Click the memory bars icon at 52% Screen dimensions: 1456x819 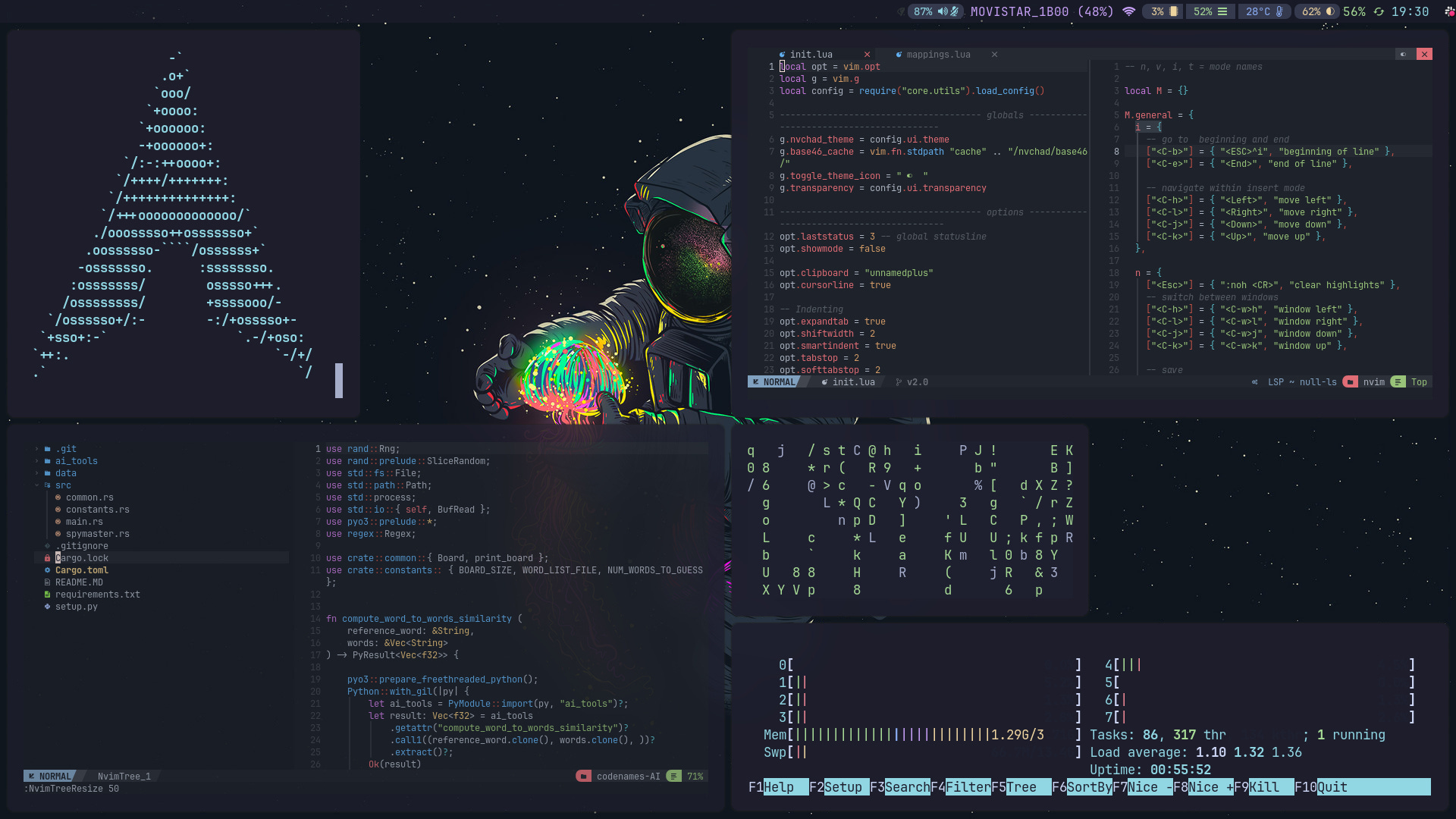click(1222, 11)
